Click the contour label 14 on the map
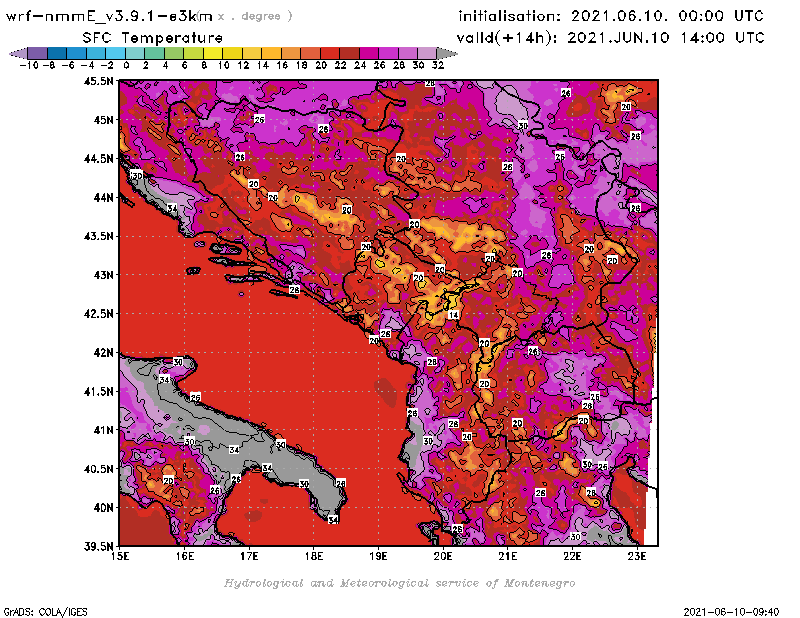800x618 pixels. (x=454, y=315)
